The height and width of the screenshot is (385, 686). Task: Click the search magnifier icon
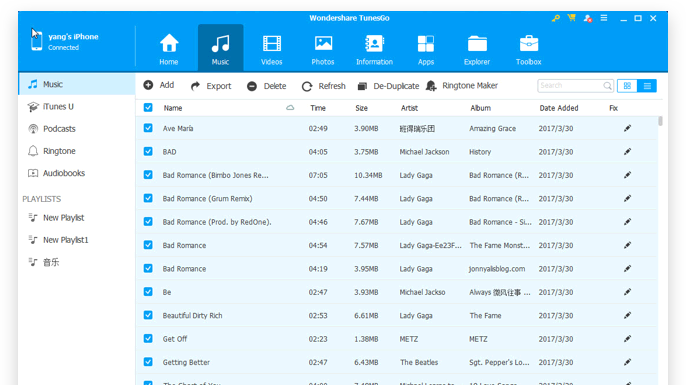point(607,86)
